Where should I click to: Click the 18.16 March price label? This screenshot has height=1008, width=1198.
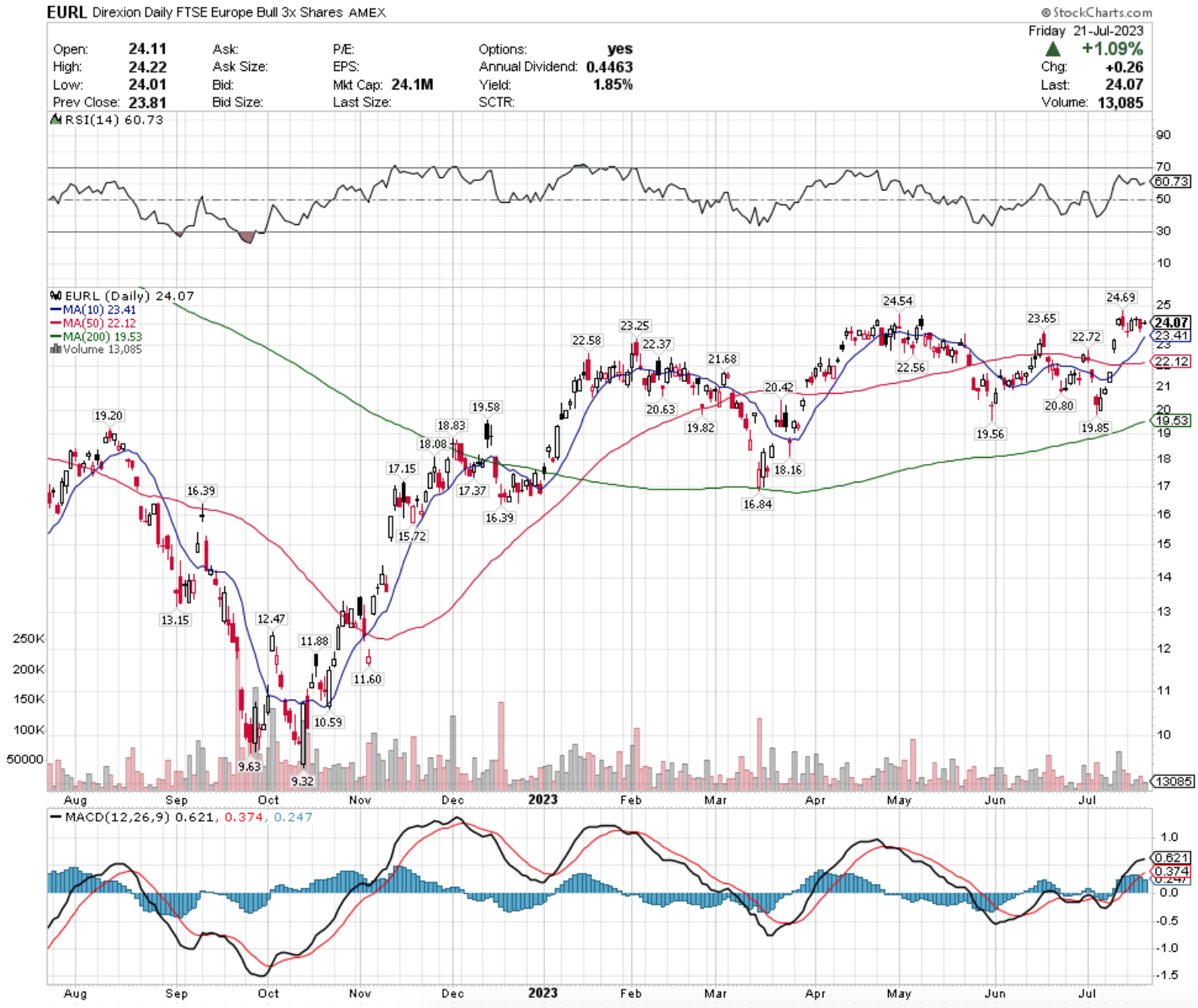[788, 470]
